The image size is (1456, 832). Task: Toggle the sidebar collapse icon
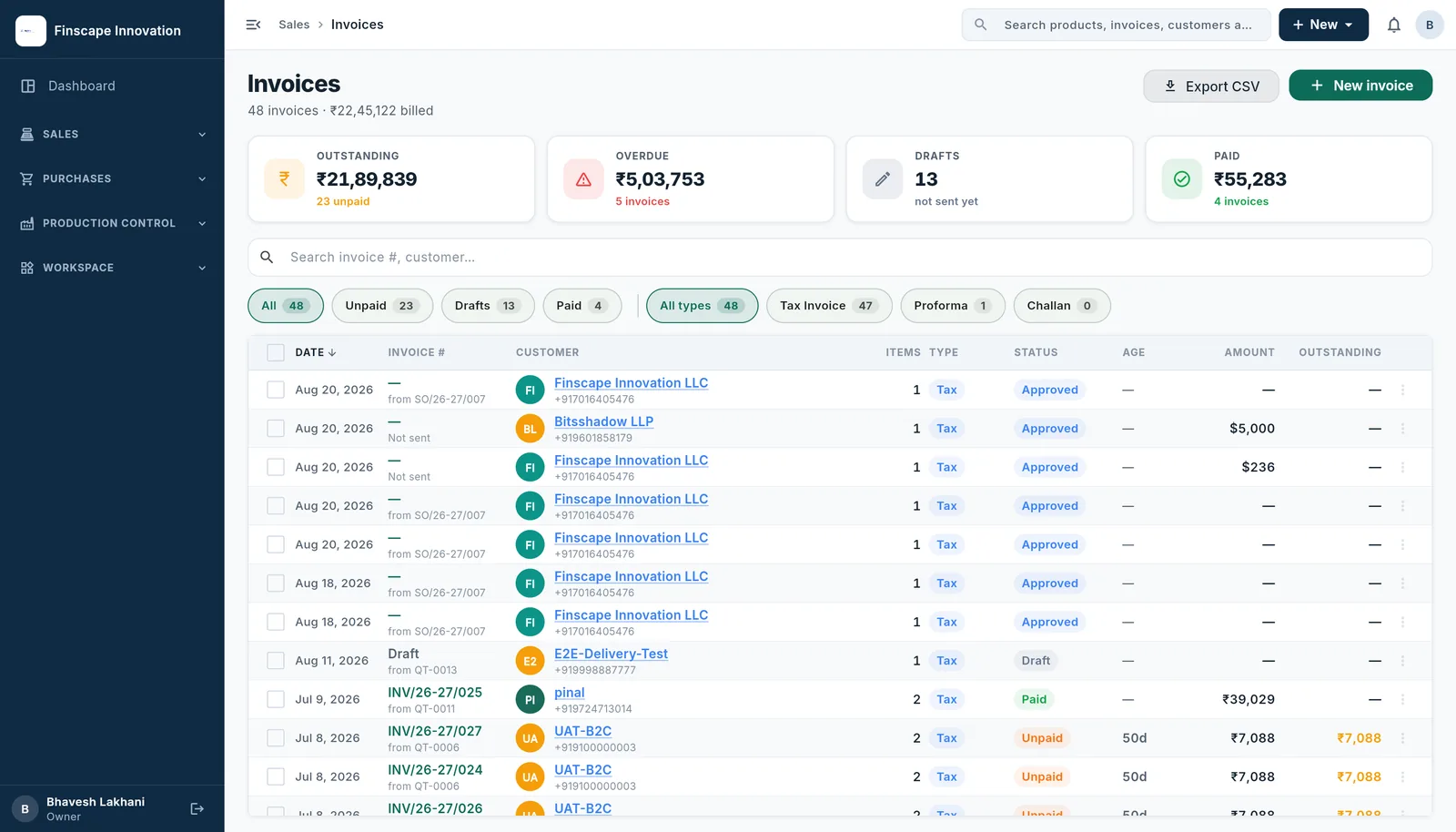(254, 25)
